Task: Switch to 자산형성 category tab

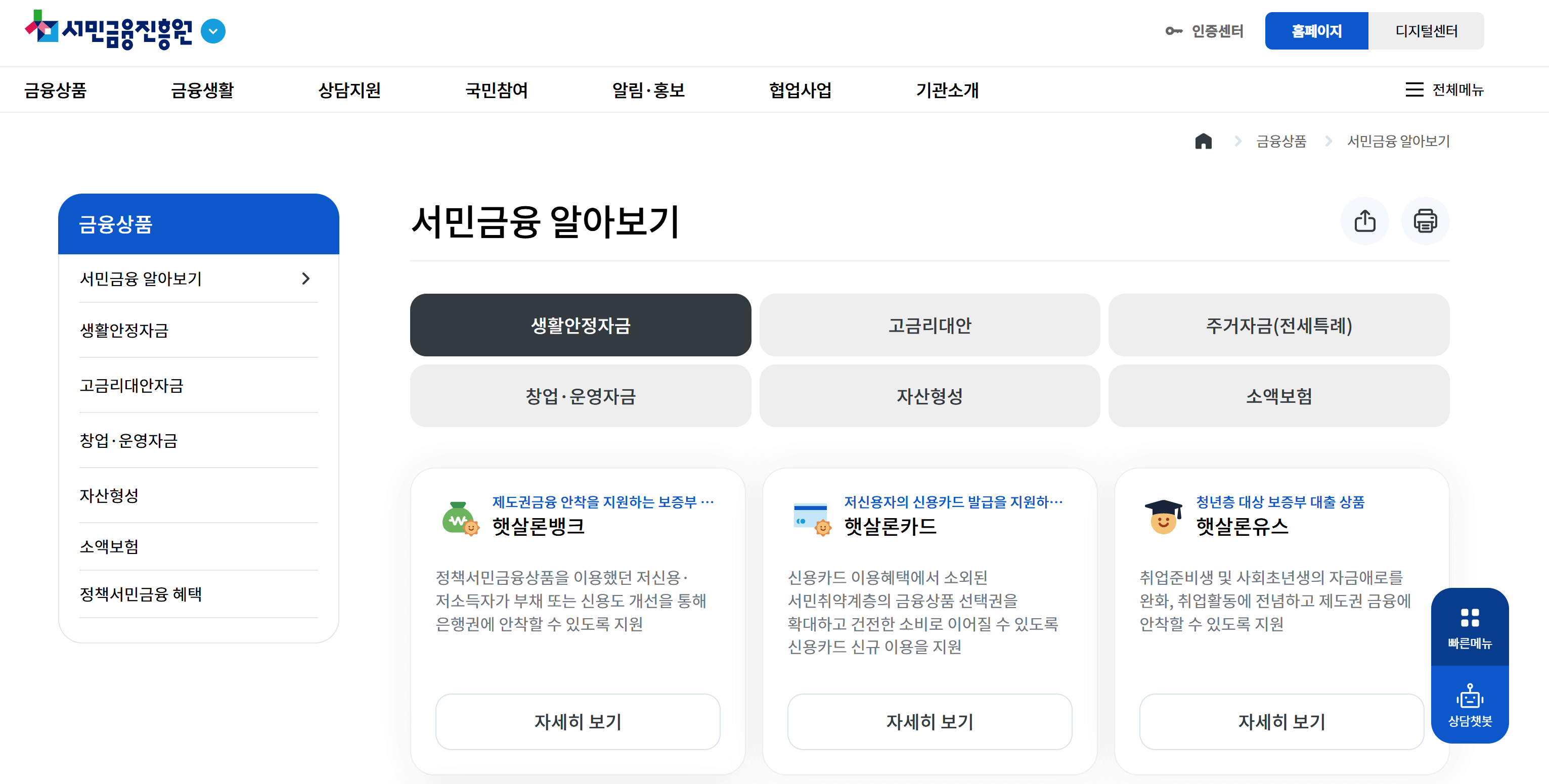Action: pyautogui.click(x=929, y=396)
